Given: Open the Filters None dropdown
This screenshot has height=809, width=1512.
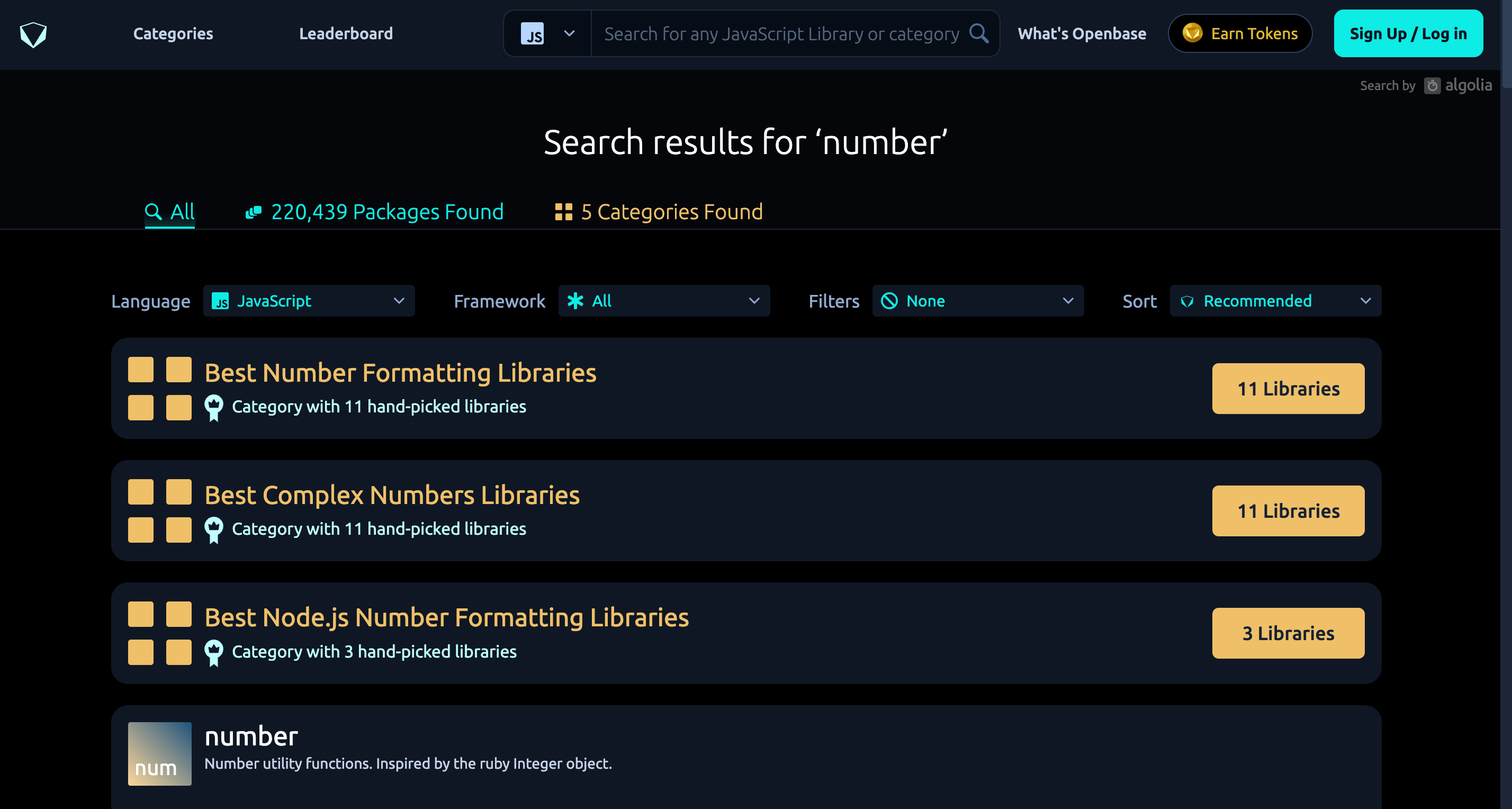Looking at the screenshot, I should click(x=977, y=301).
